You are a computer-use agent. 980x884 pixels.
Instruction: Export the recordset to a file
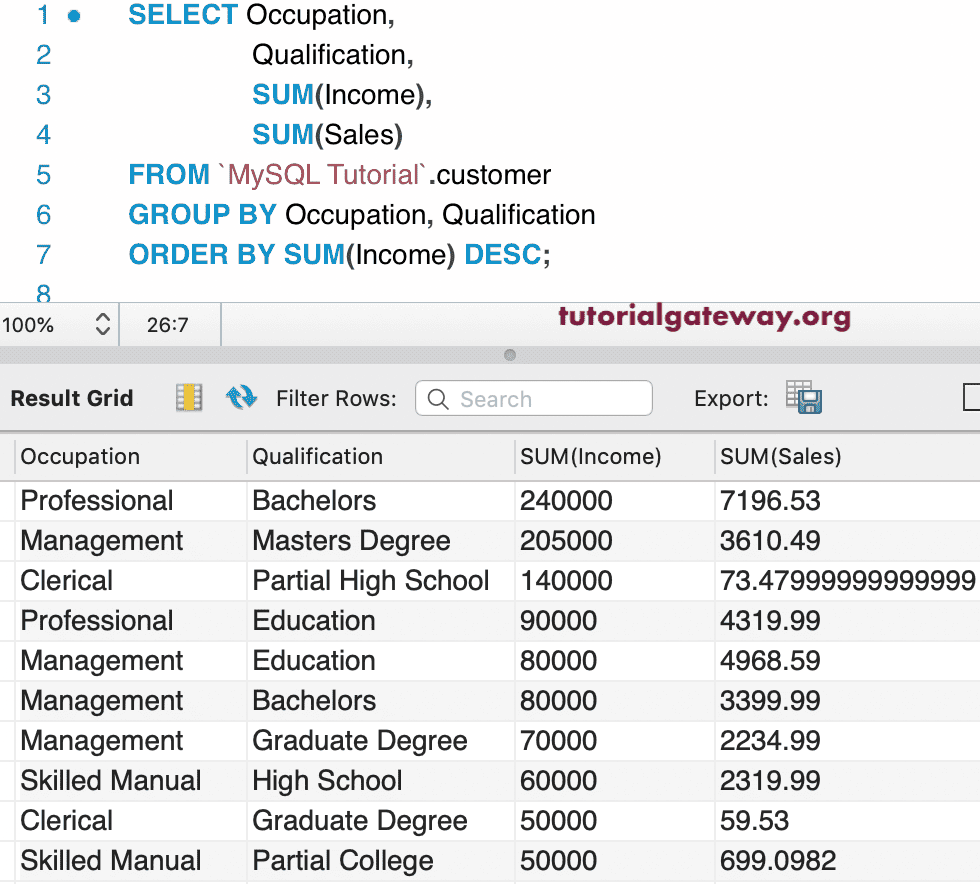click(x=803, y=398)
